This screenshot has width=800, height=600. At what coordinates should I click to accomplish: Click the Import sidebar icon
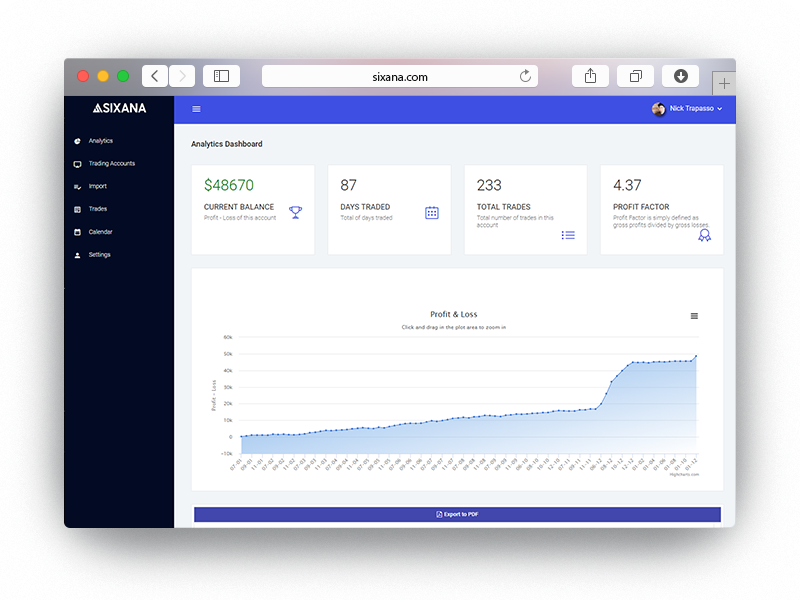[x=78, y=187]
